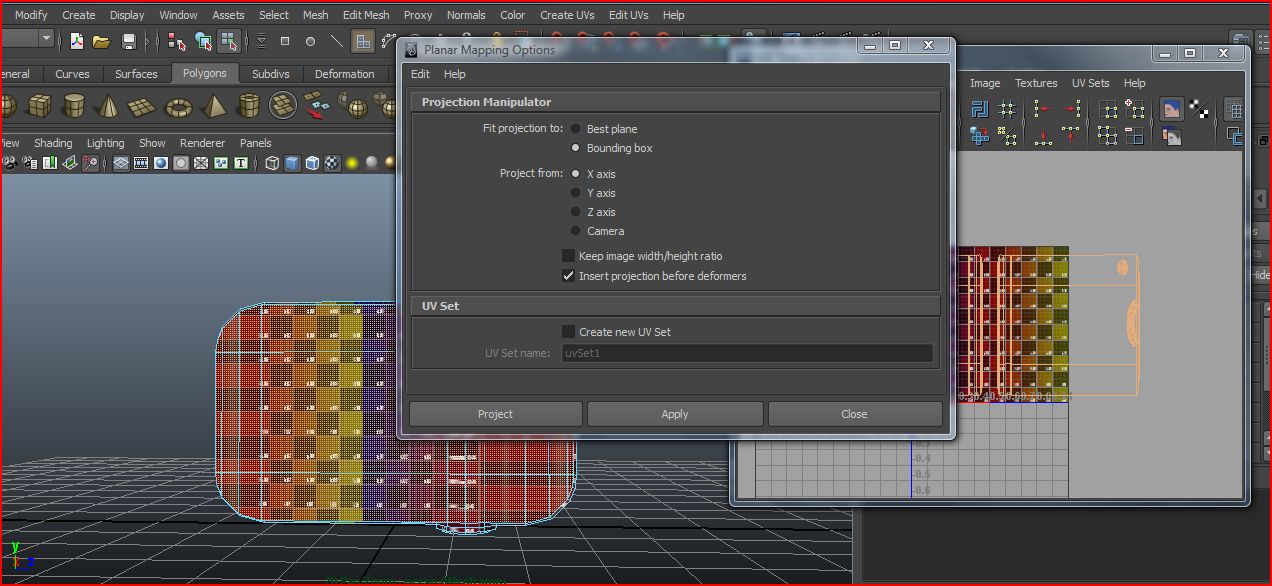Image resolution: width=1272 pixels, height=586 pixels.
Task: Click the uvSet1 name input field
Action: pyautogui.click(x=745, y=352)
